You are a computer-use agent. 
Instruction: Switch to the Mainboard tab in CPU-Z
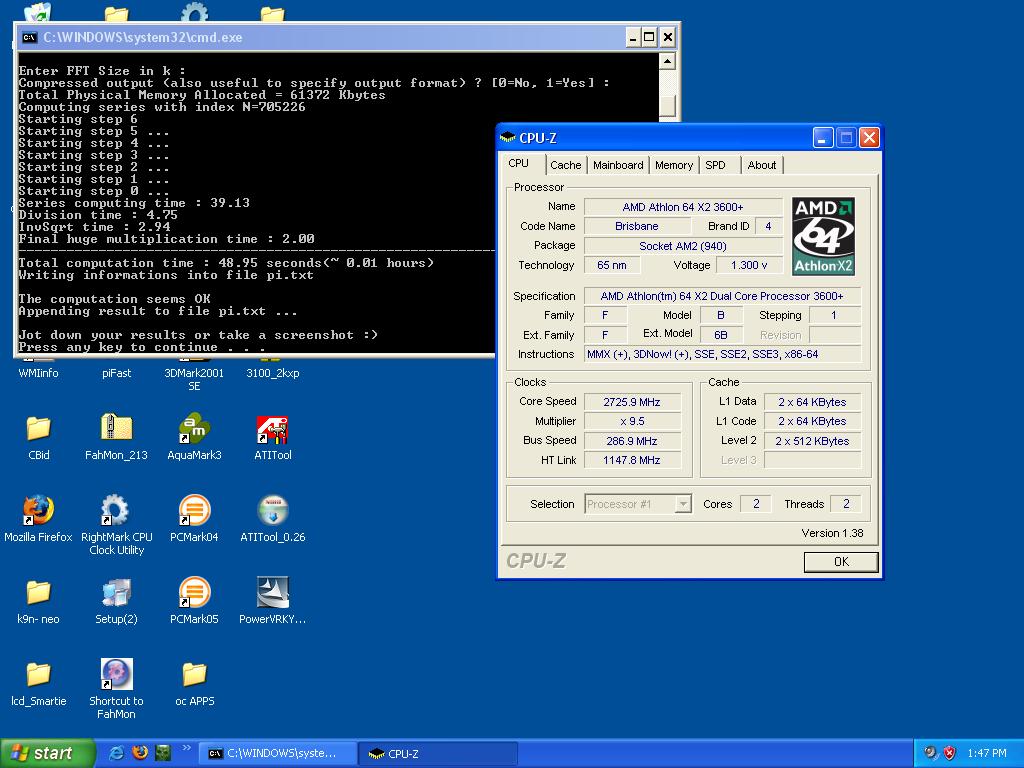click(618, 165)
